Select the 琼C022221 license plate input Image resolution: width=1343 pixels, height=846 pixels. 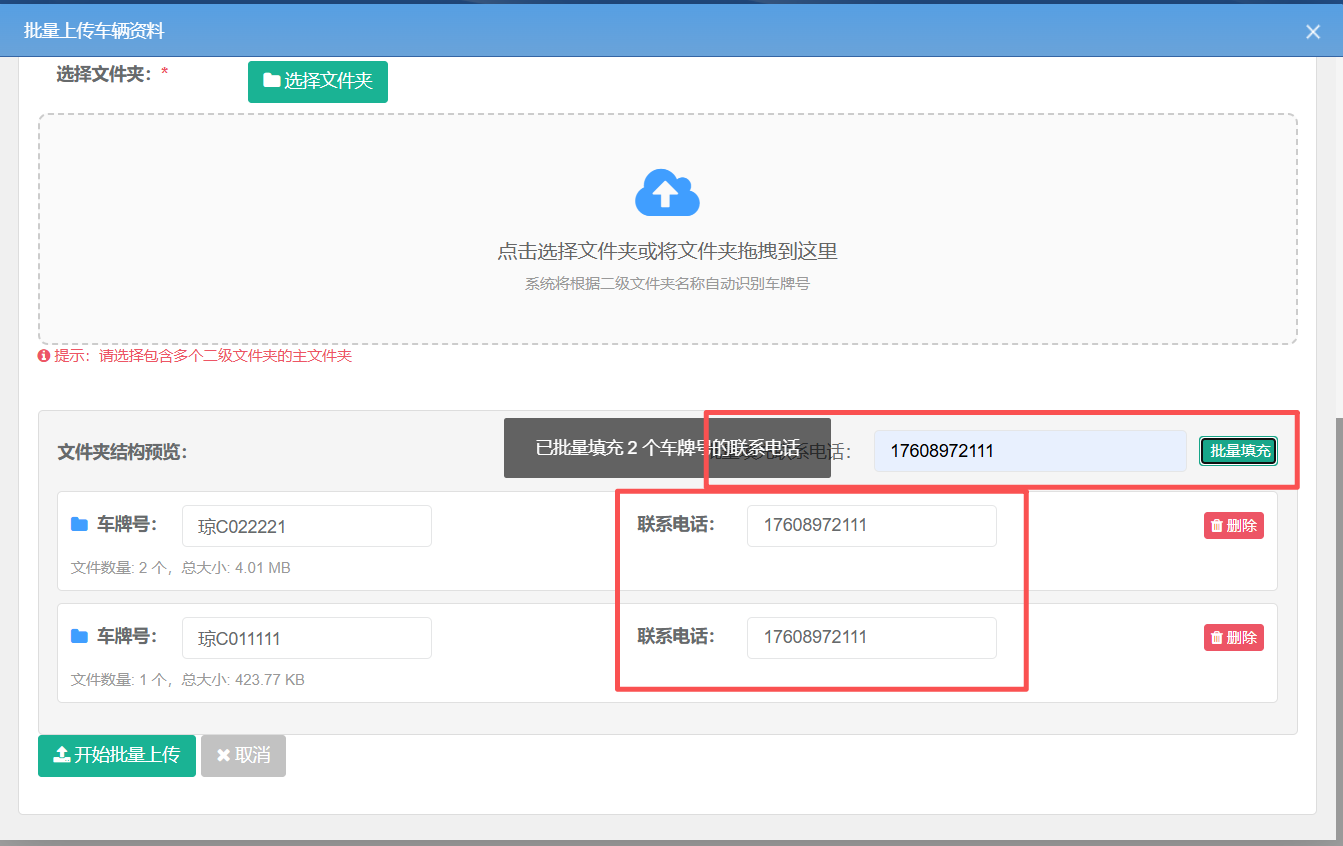[x=306, y=525]
